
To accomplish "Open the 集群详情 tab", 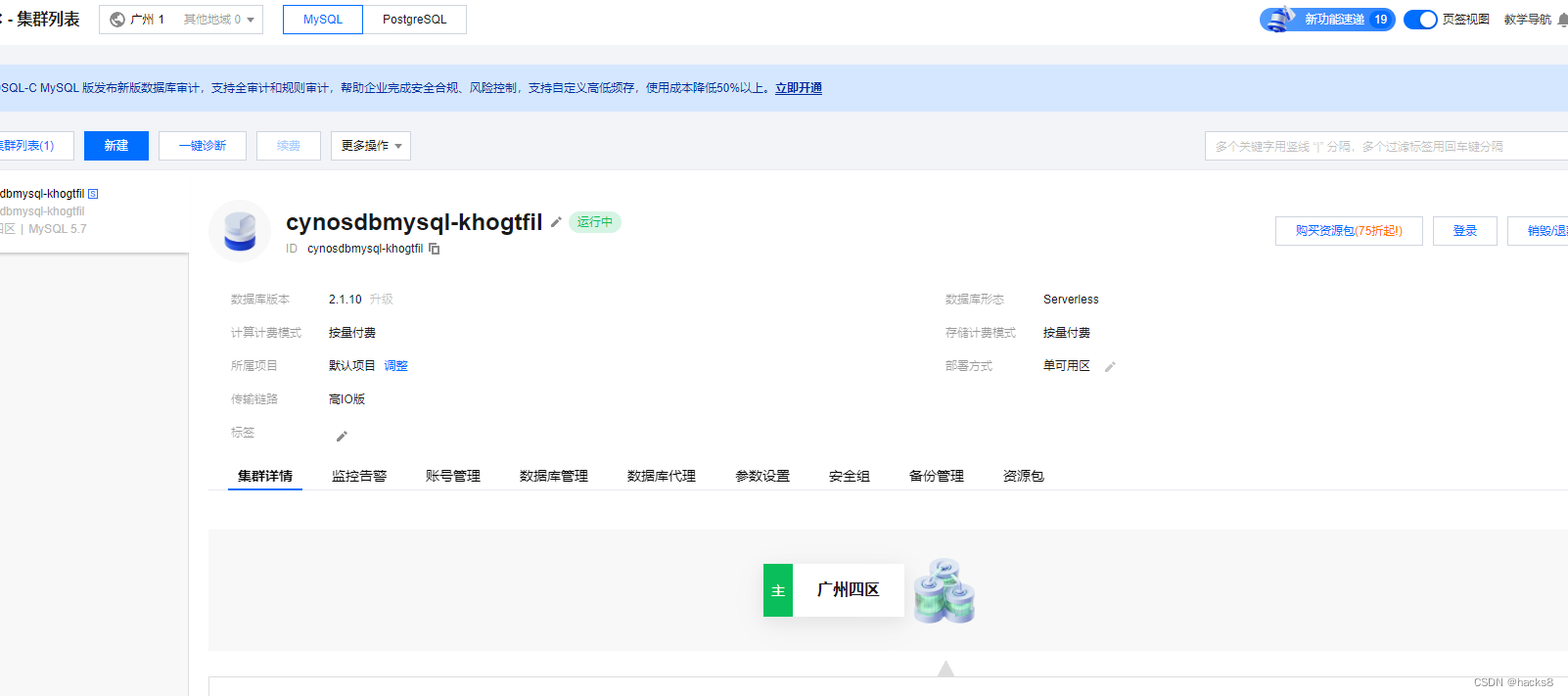I will click(265, 476).
